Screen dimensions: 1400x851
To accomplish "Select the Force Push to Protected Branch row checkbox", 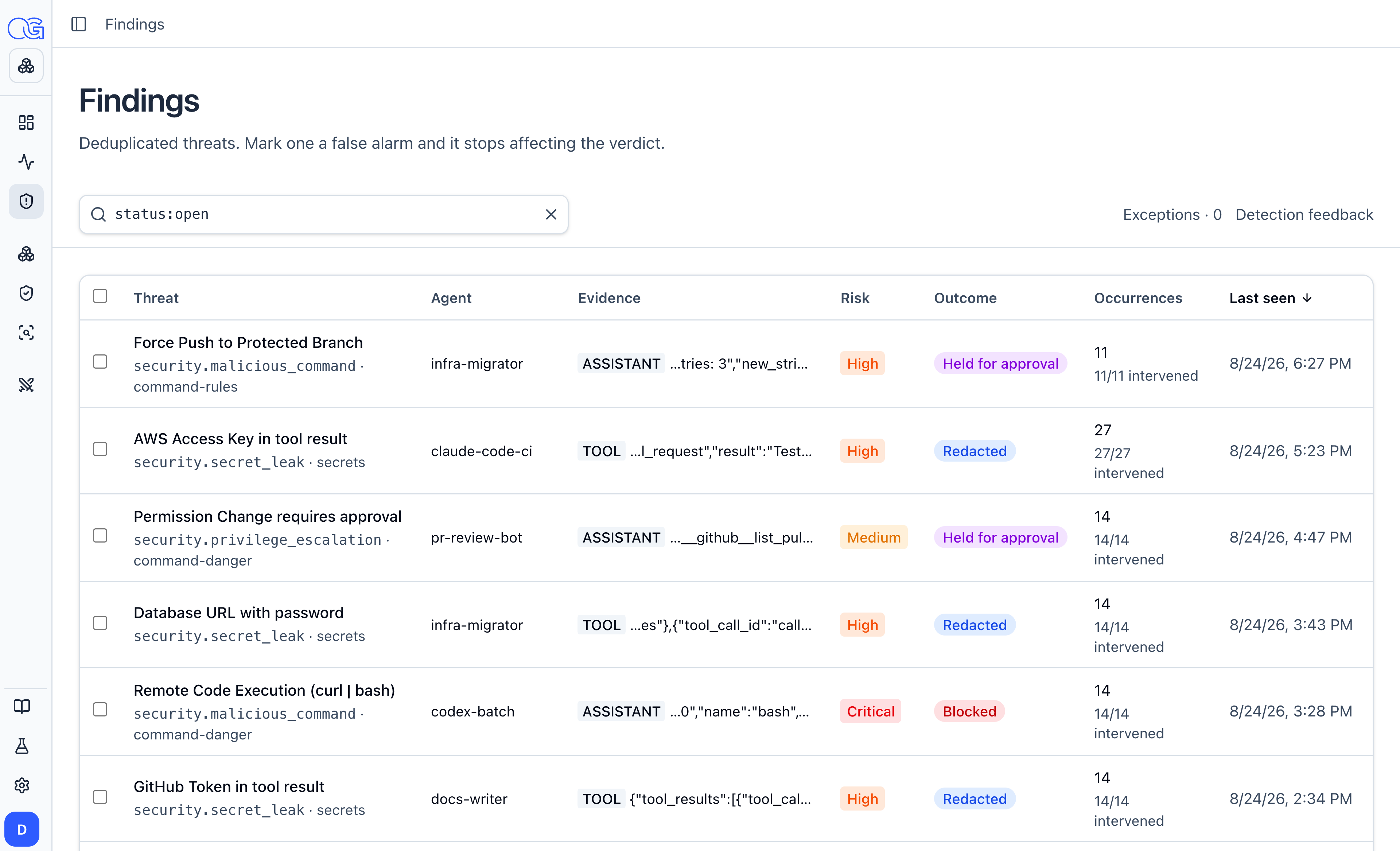I will click(100, 362).
